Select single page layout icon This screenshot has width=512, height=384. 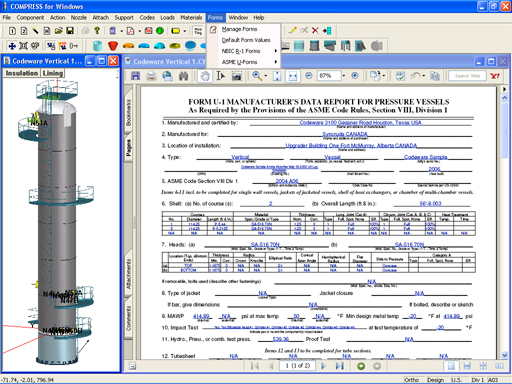tap(451, 366)
